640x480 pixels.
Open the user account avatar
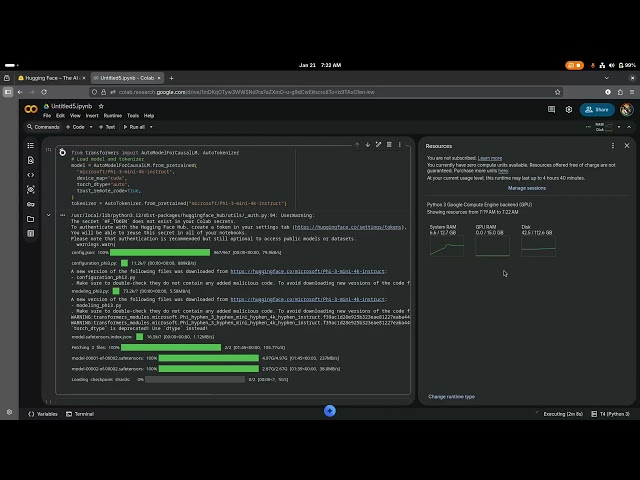click(627, 109)
